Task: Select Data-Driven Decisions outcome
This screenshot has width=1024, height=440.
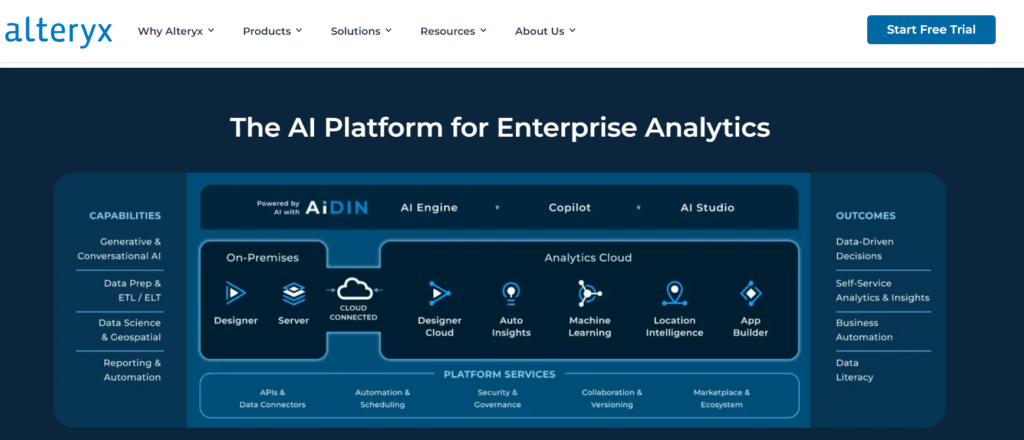Action: (x=865, y=249)
